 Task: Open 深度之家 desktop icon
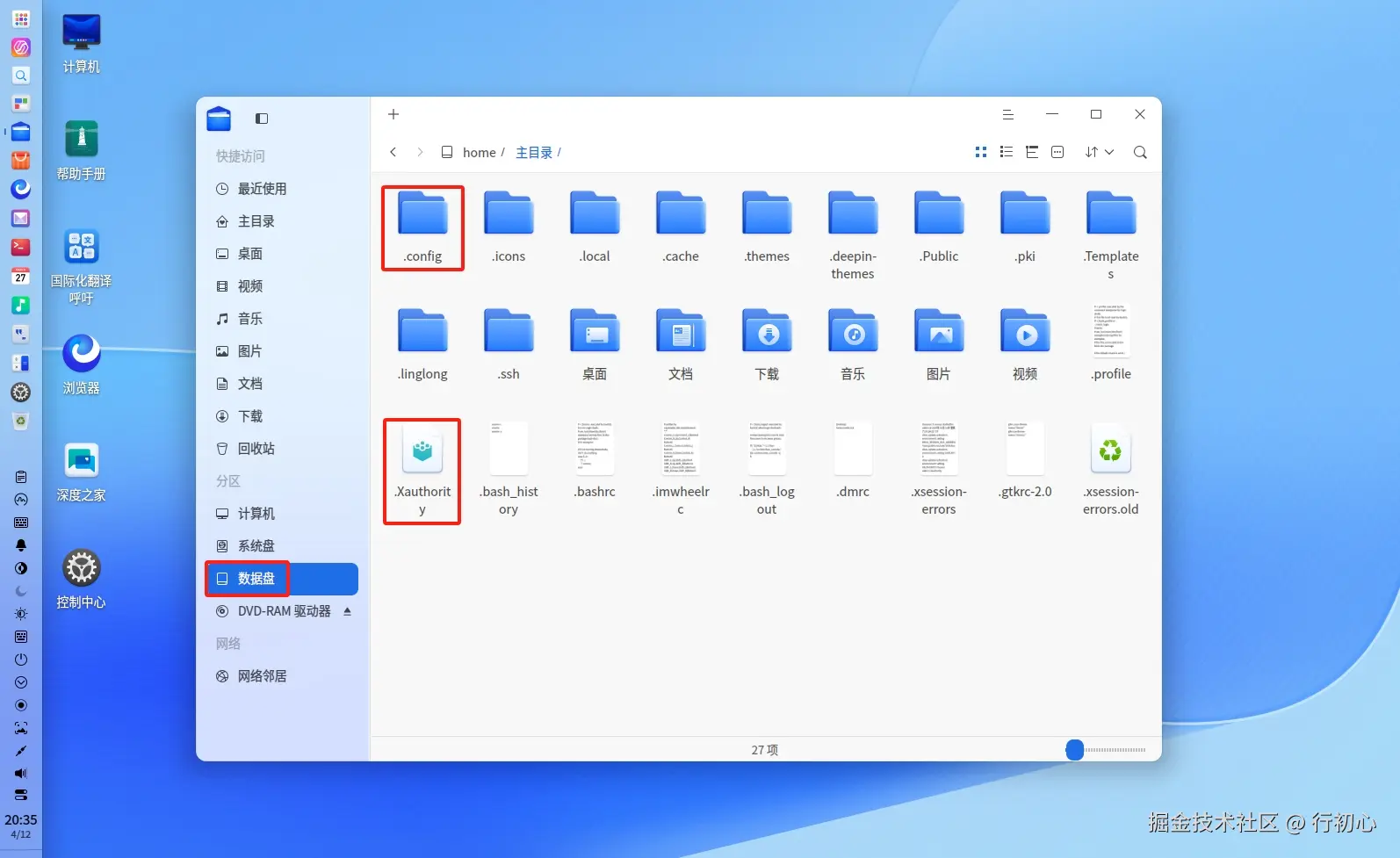pos(82,471)
